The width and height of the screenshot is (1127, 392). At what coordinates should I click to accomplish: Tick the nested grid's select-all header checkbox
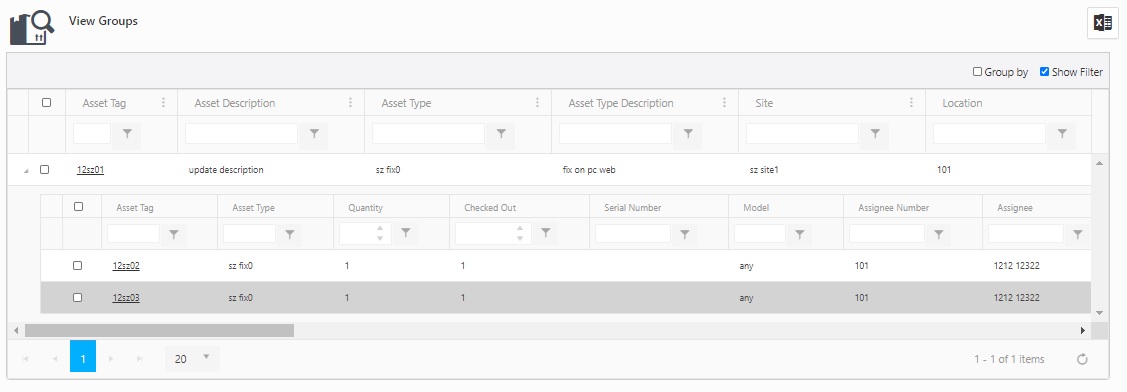click(x=78, y=207)
